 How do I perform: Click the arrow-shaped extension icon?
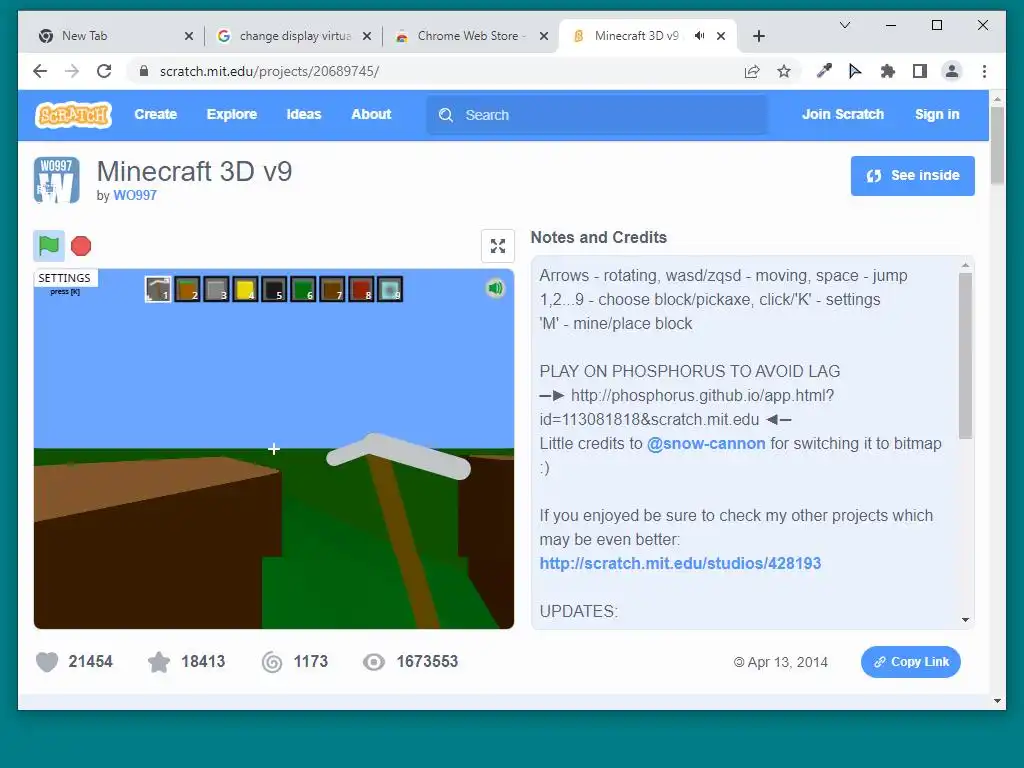click(x=855, y=71)
